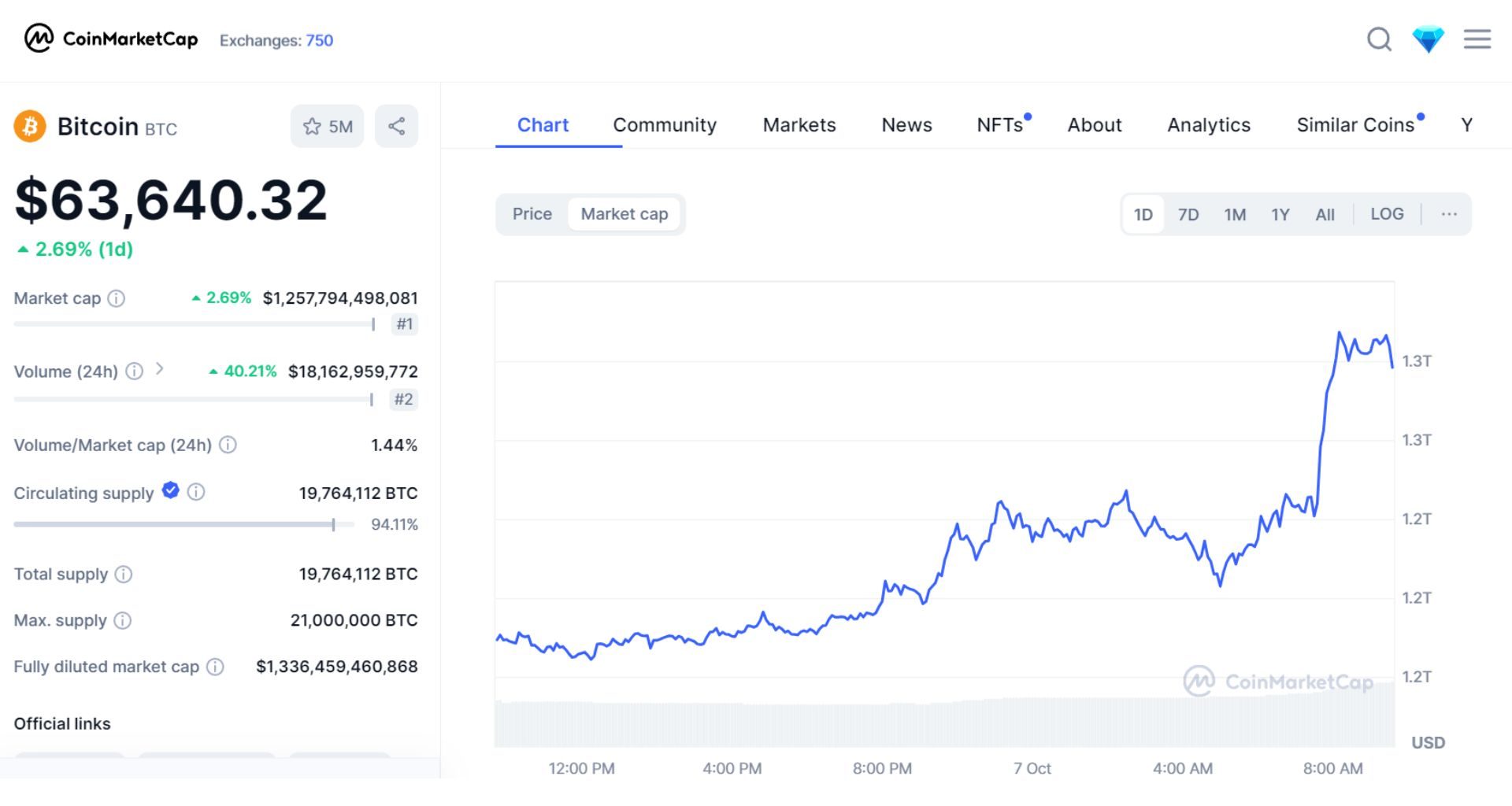The width and height of the screenshot is (1512, 806).
Task: Click the Bitcoin coin logo
Action: (29, 126)
